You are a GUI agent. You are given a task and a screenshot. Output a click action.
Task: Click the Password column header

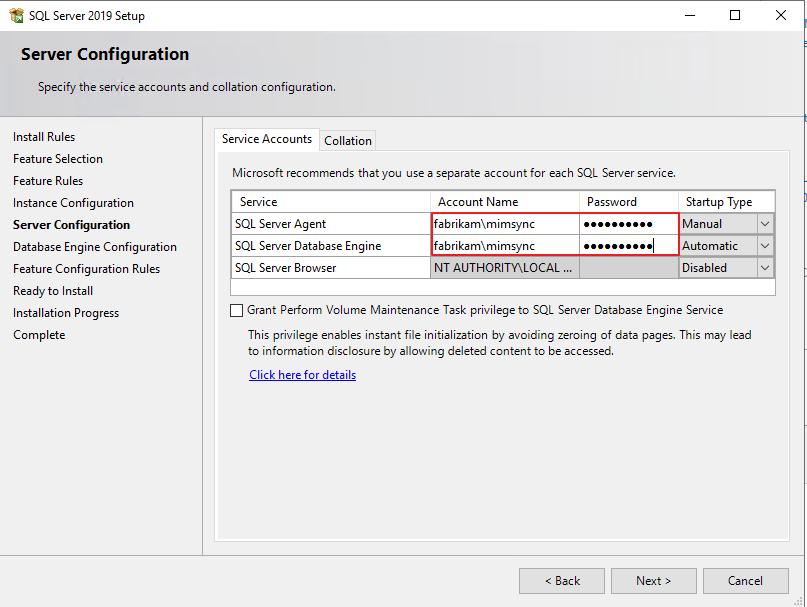629,202
